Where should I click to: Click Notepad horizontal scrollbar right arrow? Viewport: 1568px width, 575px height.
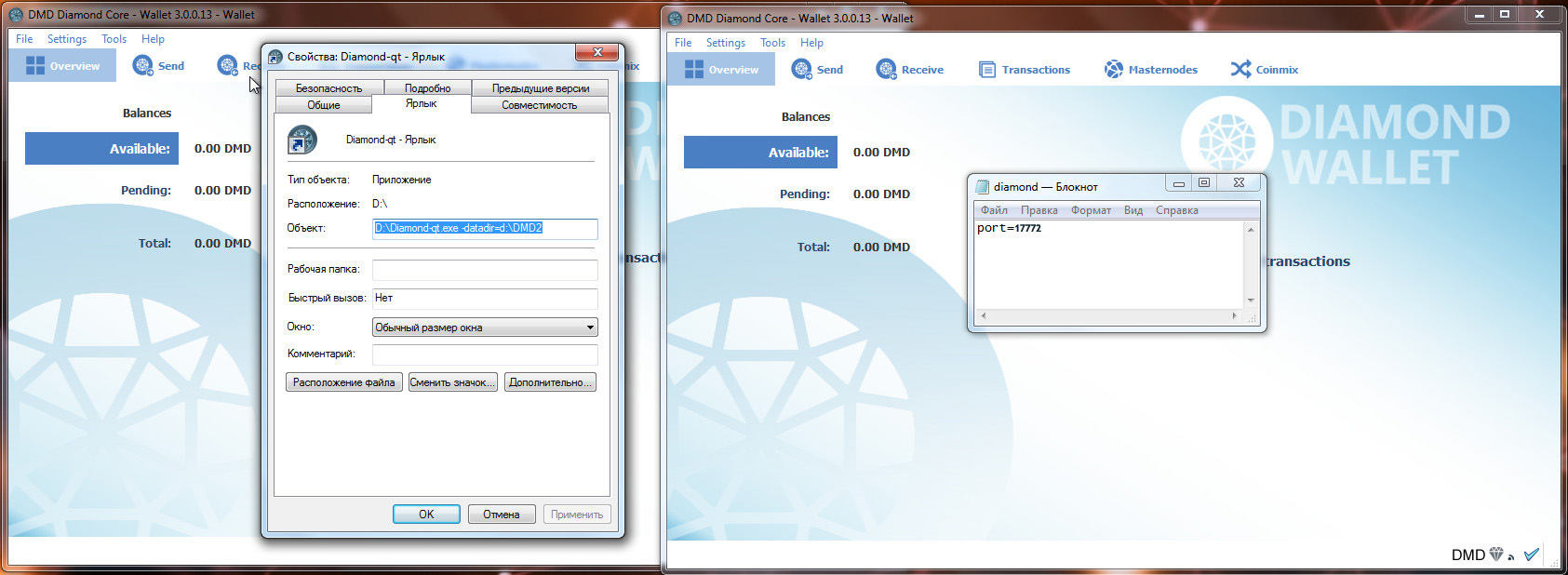pyautogui.click(x=1236, y=316)
